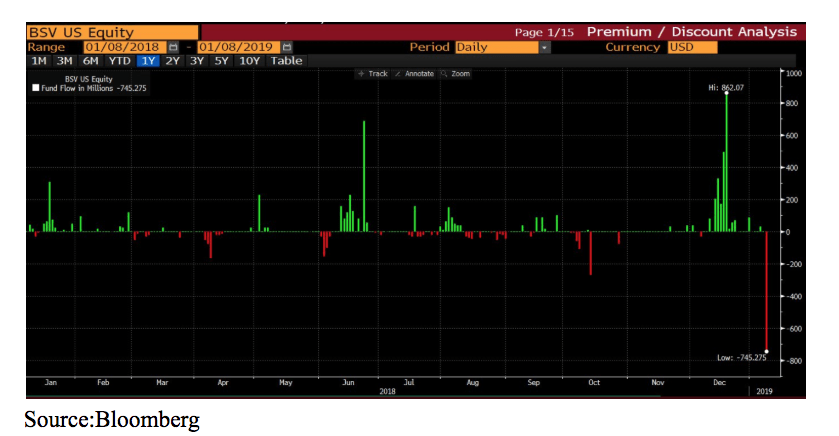Image resolution: width=839 pixels, height=436 pixels.
Task: Click the Range label
Action: pos(47,47)
